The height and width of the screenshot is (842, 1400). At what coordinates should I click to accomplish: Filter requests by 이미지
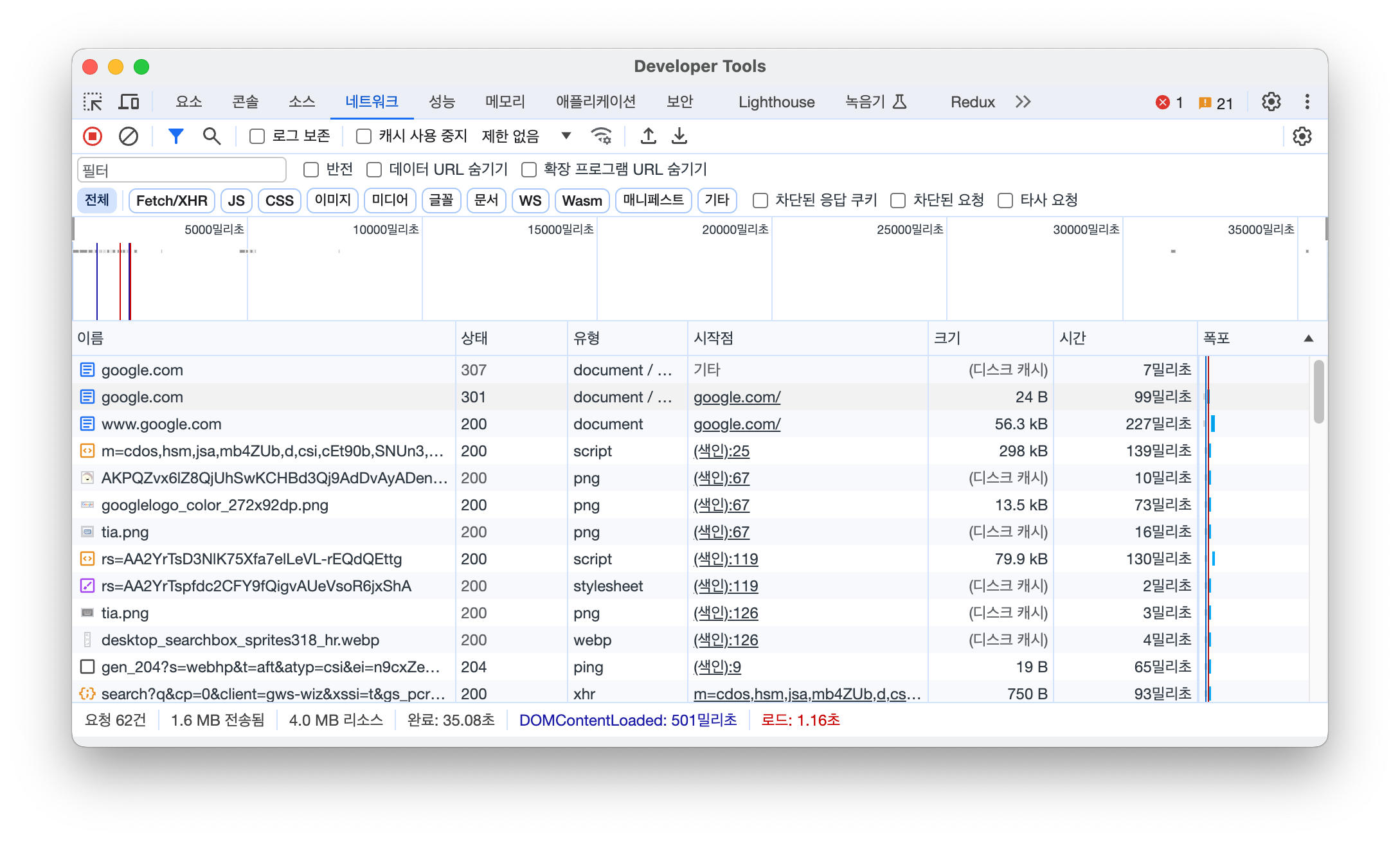[332, 201]
